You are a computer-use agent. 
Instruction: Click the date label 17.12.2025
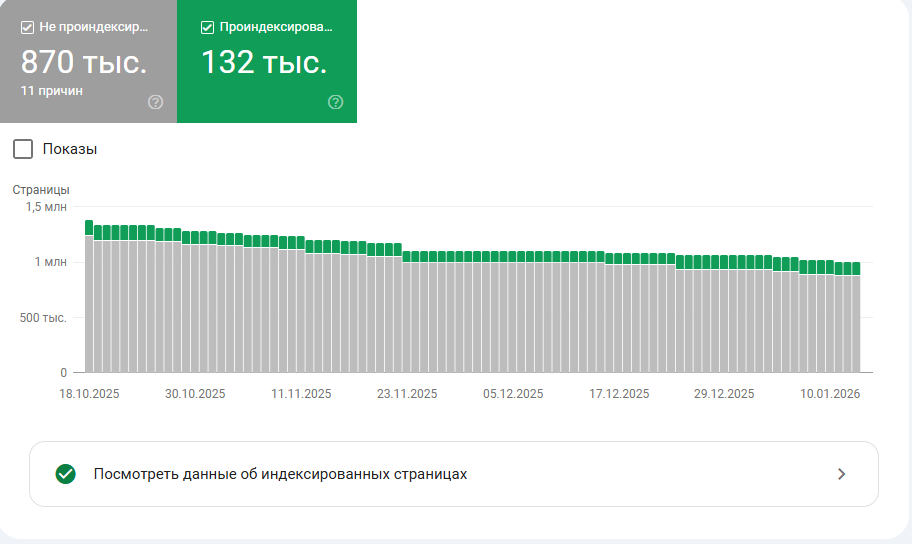pos(619,394)
